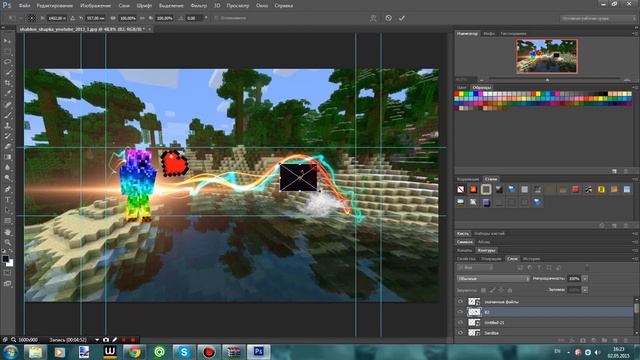The height and width of the screenshot is (360, 640).
Task: Select the Path Selection arrow tool
Action: pyautogui.click(x=7, y=210)
